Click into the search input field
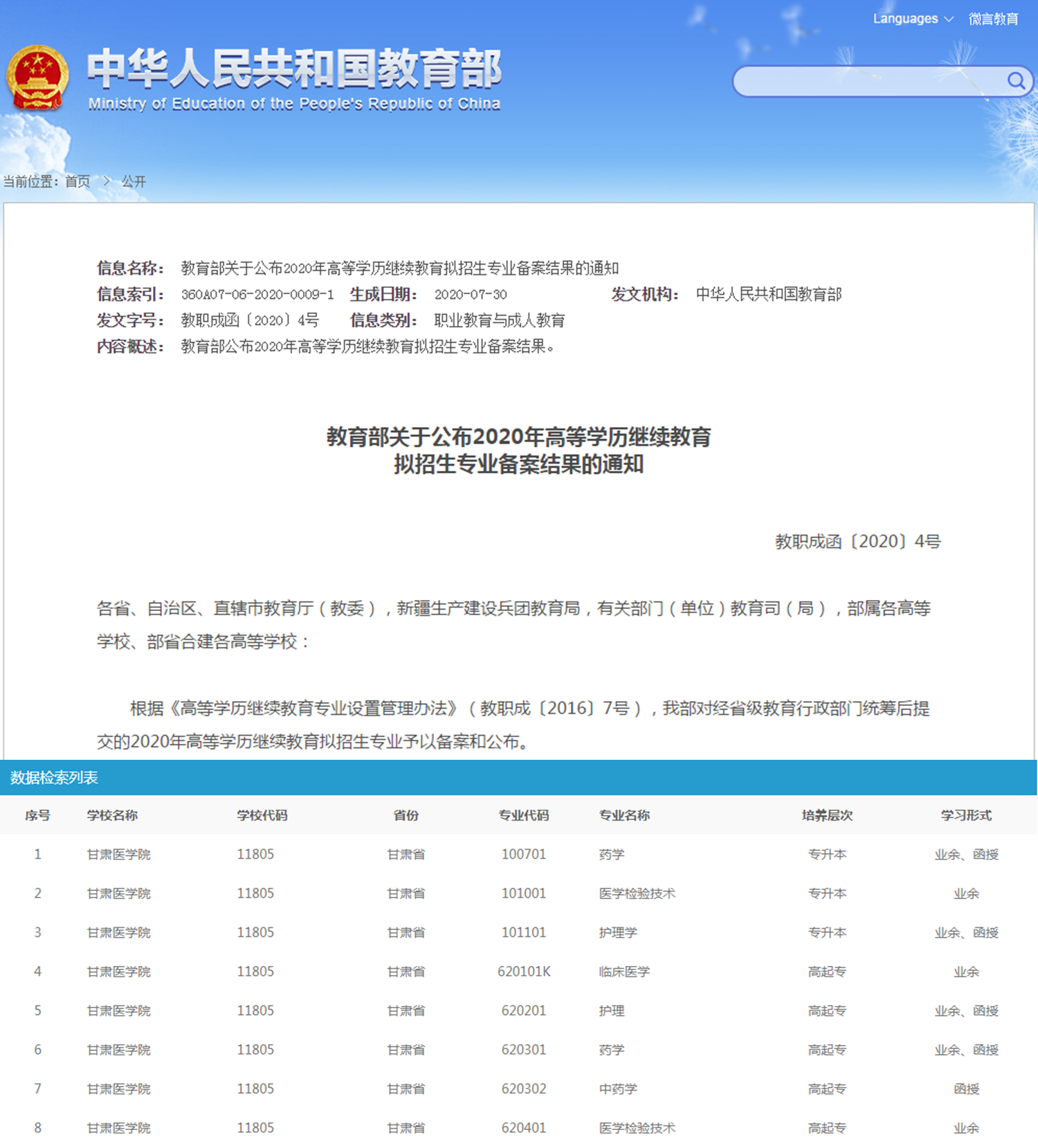The width and height of the screenshot is (1038, 1148). (x=865, y=82)
